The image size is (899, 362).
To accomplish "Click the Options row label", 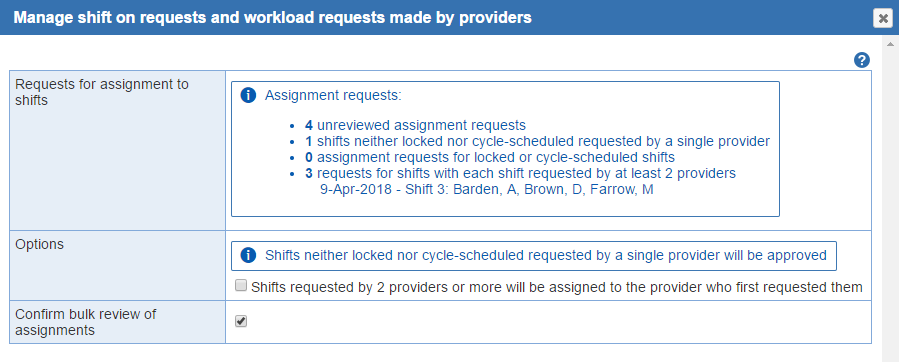I will pyautogui.click(x=40, y=244).
